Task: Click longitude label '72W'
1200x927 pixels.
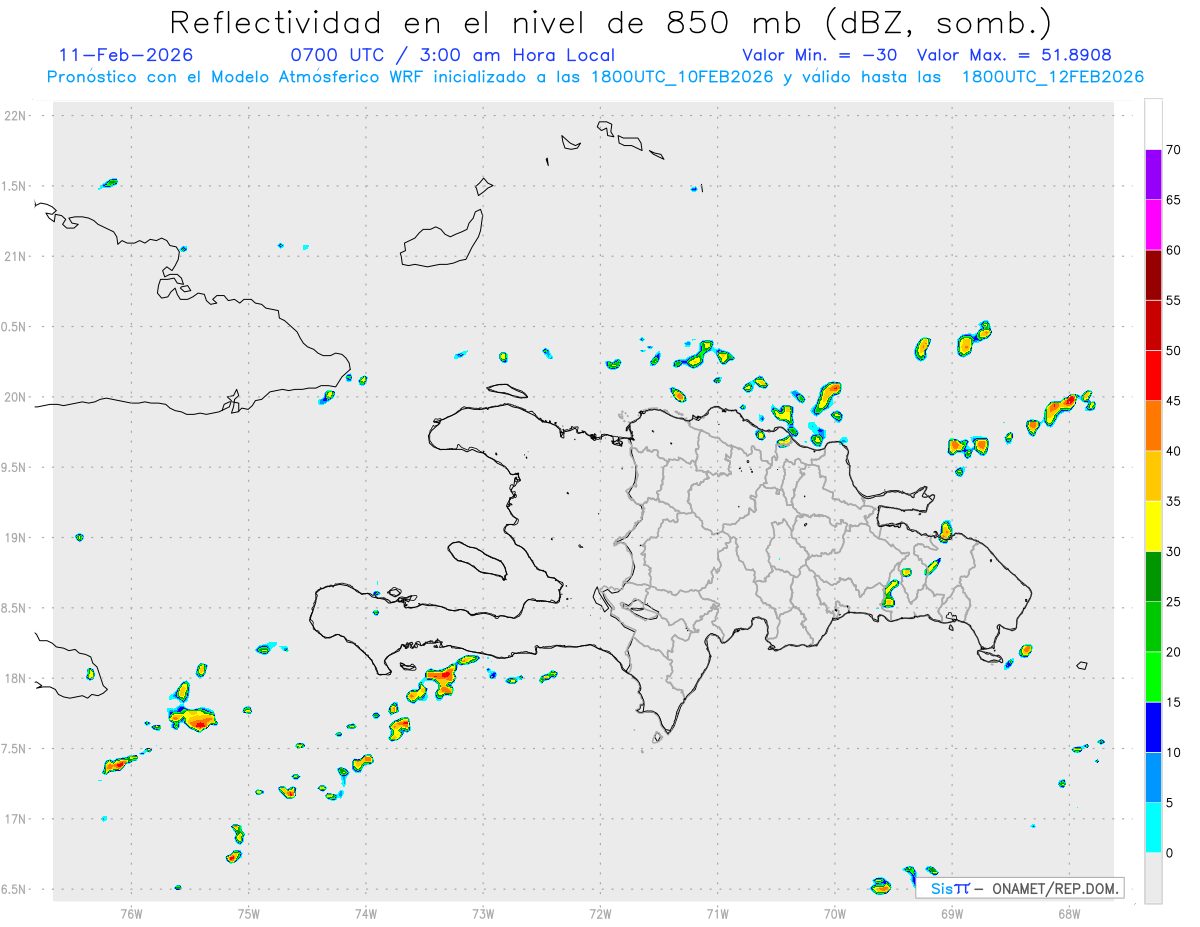Action: 600,913
